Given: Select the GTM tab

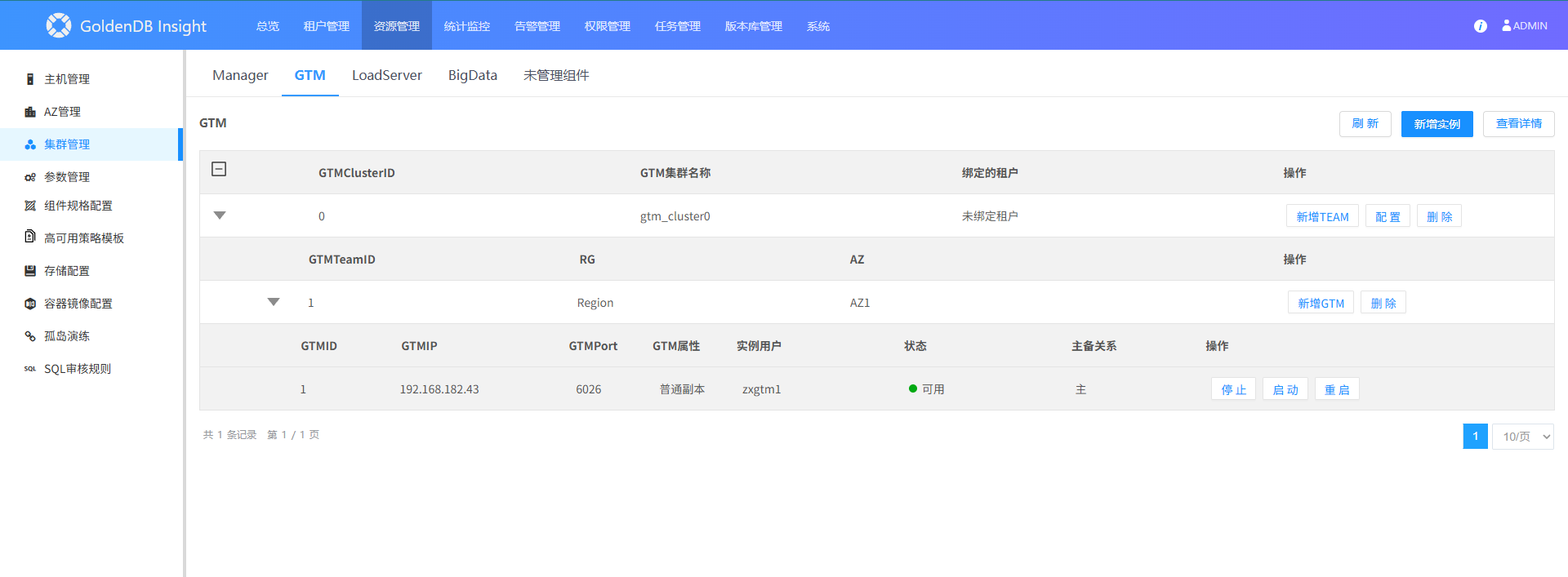Looking at the screenshot, I should pyautogui.click(x=310, y=75).
